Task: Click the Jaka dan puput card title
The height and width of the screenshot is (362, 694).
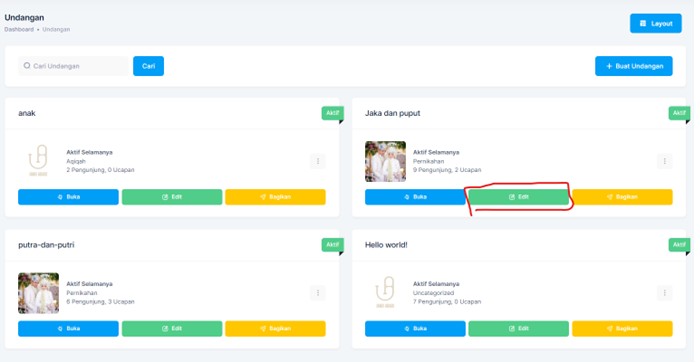Action: pos(393,113)
